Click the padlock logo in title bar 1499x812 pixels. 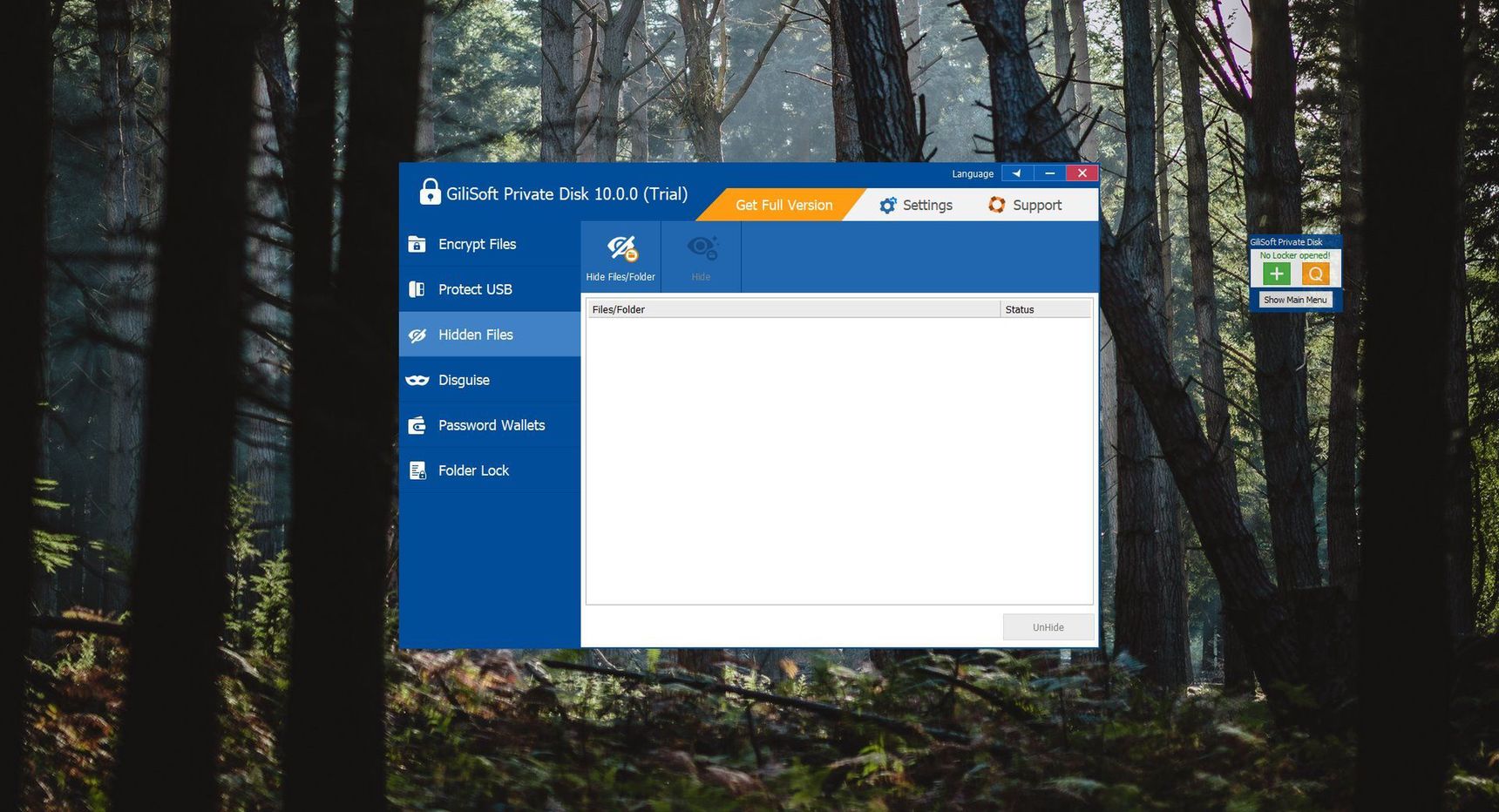(430, 192)
